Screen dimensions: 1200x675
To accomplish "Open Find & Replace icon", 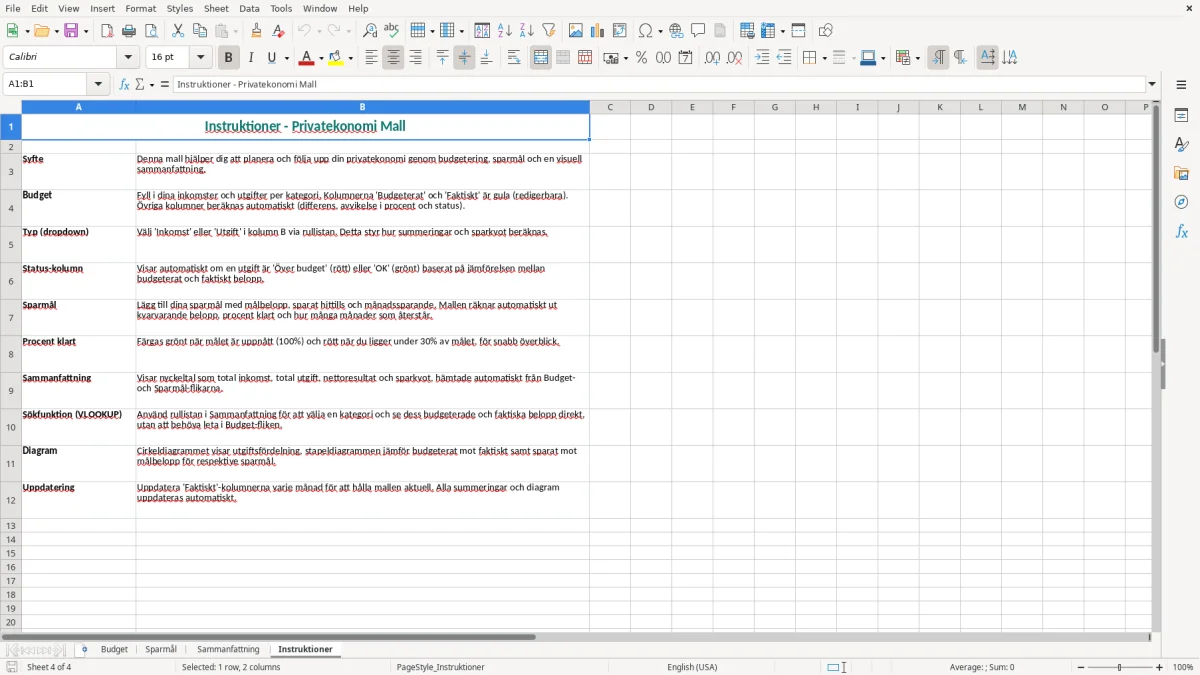I will pos(370,31).
